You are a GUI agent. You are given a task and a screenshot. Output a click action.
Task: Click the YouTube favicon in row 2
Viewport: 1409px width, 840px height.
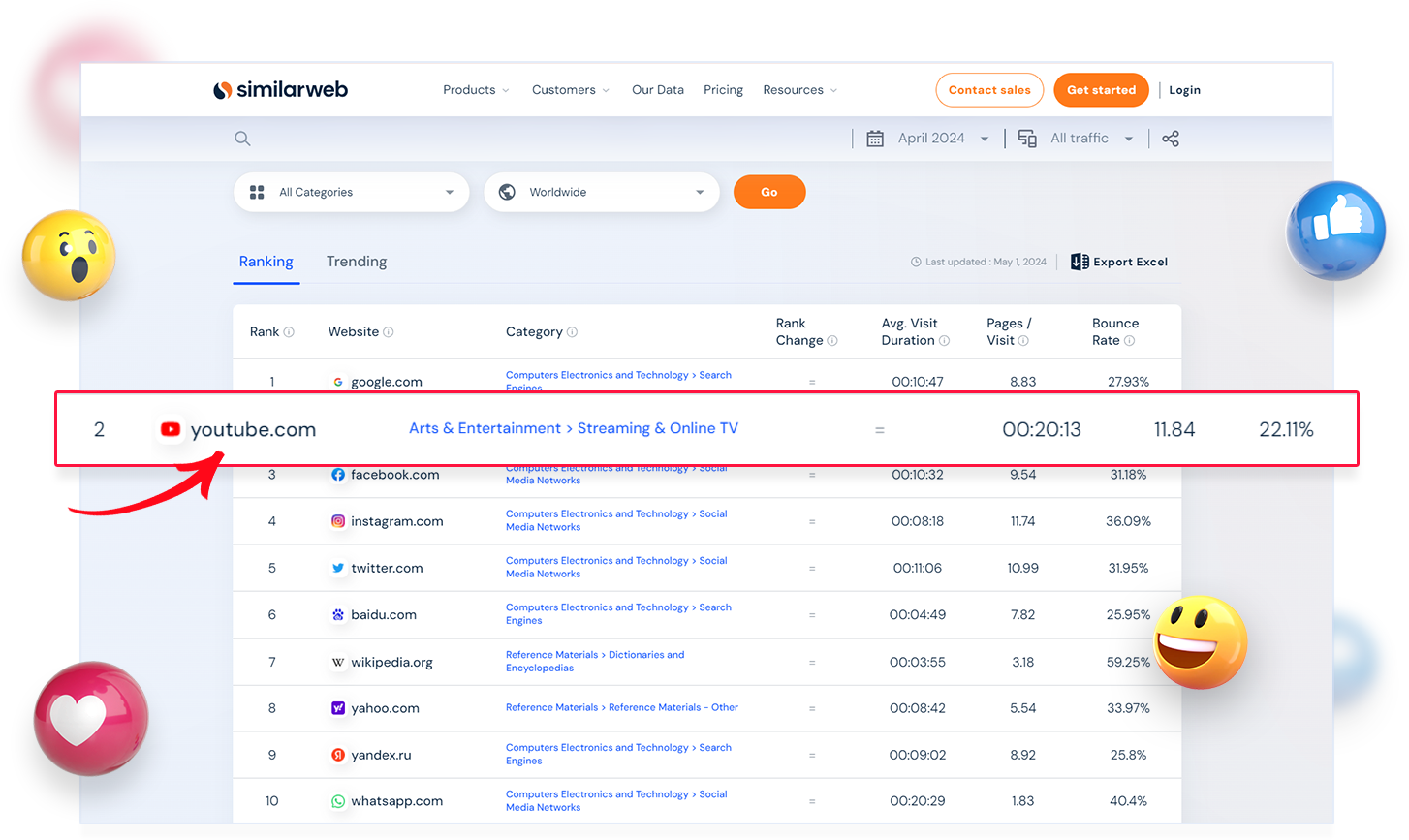pos(171,429)
